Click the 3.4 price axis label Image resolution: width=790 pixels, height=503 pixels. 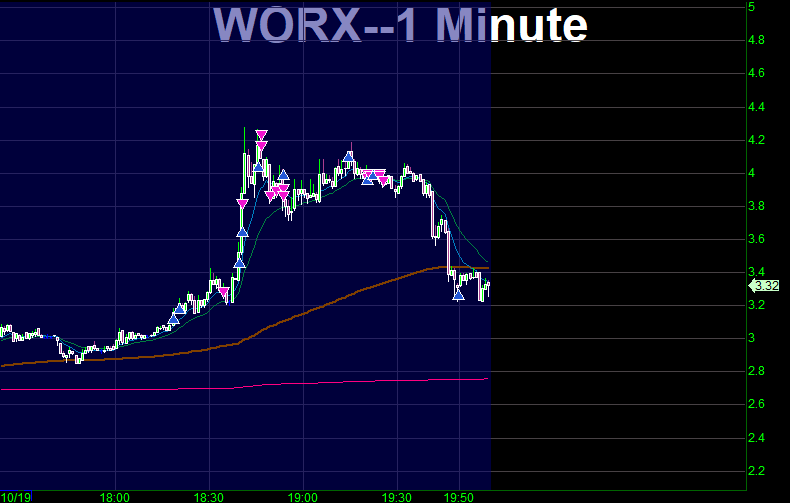pyautogui.click(x=756, y=272)
